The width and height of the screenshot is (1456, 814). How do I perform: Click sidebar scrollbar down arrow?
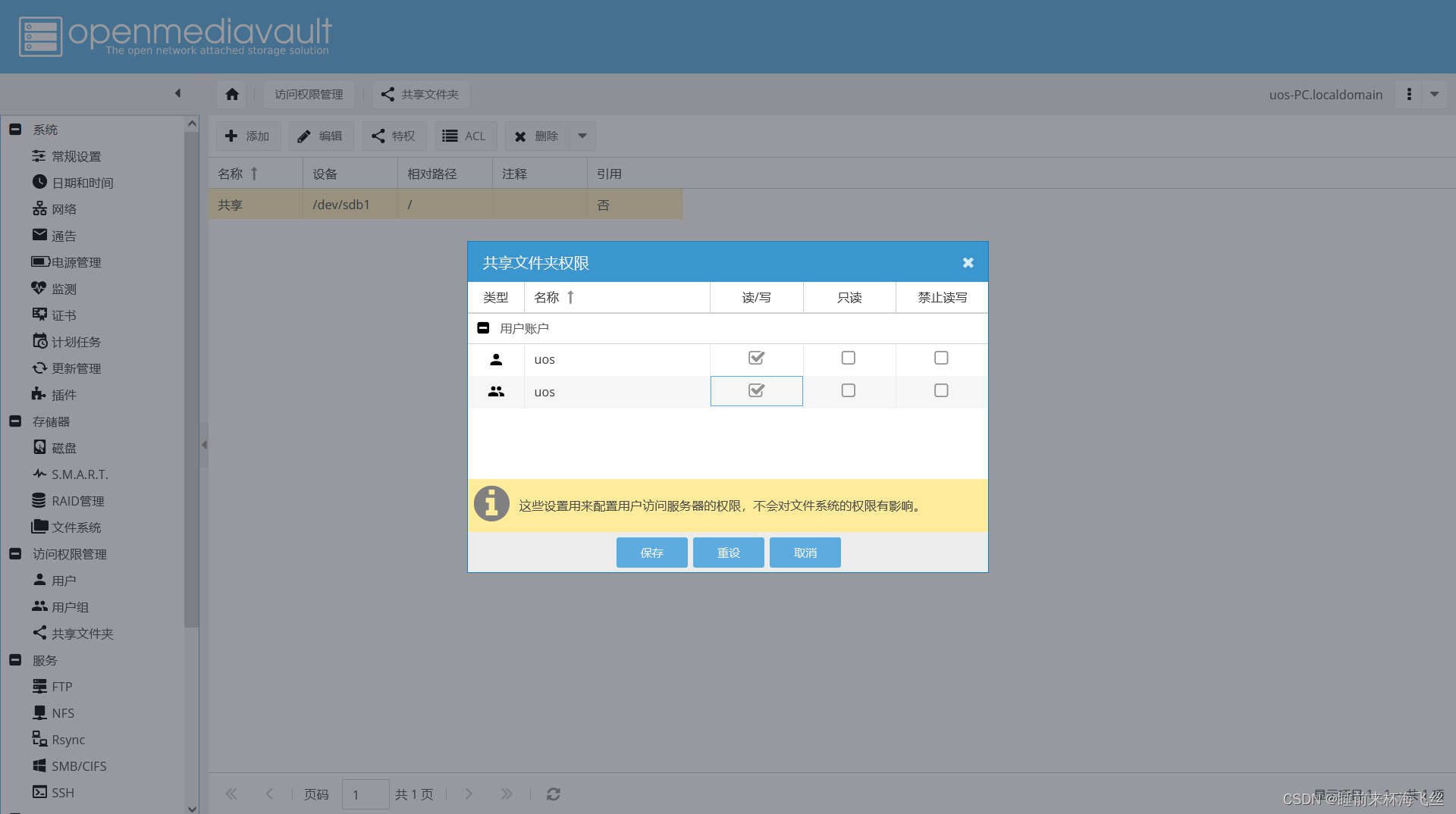(192, 808)
